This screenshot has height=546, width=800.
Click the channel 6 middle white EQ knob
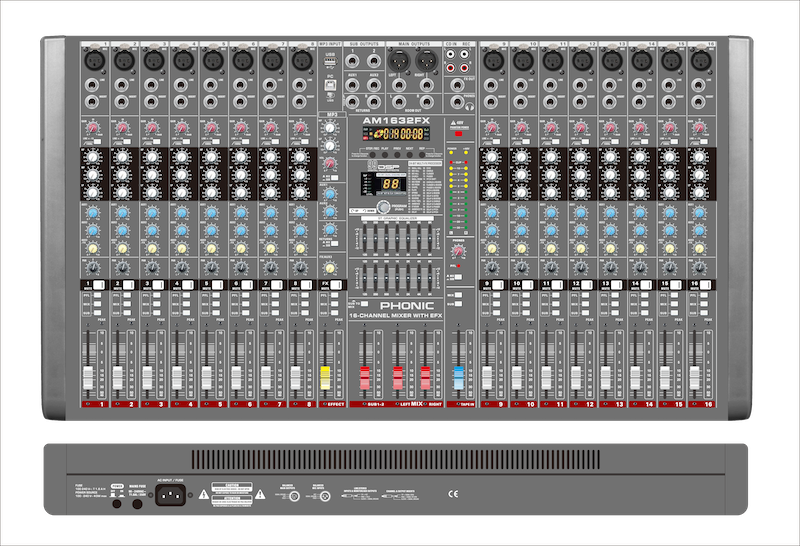tap(241, 175)
